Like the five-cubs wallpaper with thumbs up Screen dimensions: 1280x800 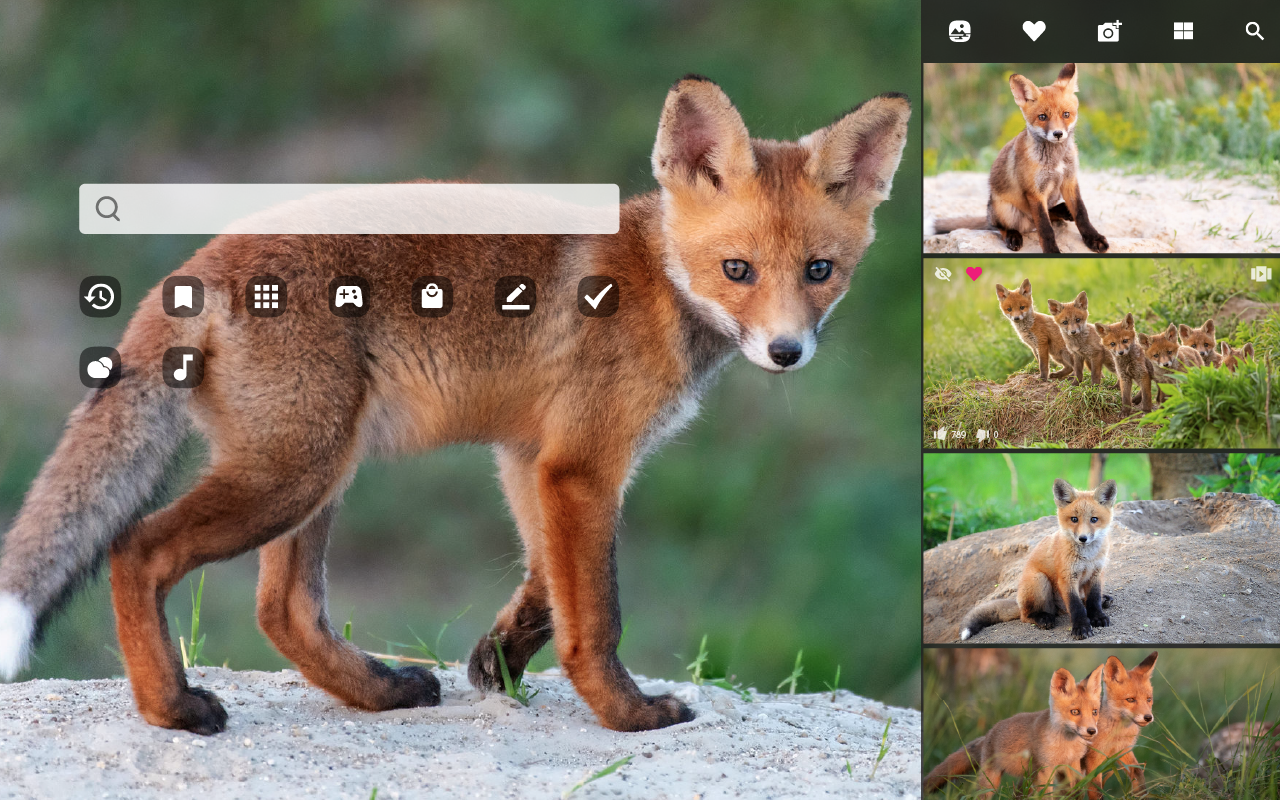point(940,435)
